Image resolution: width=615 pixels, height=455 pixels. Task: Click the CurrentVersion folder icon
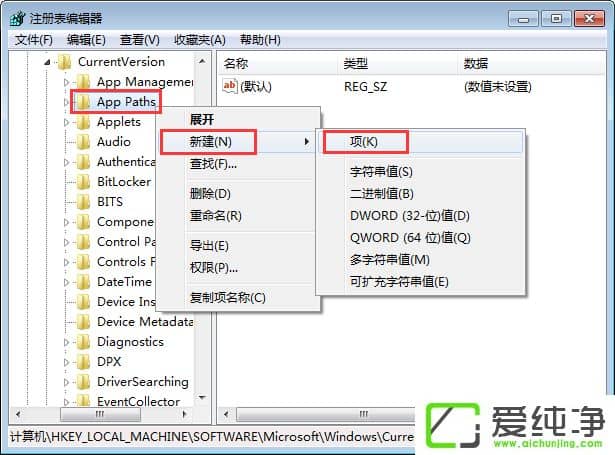[65, 62]
